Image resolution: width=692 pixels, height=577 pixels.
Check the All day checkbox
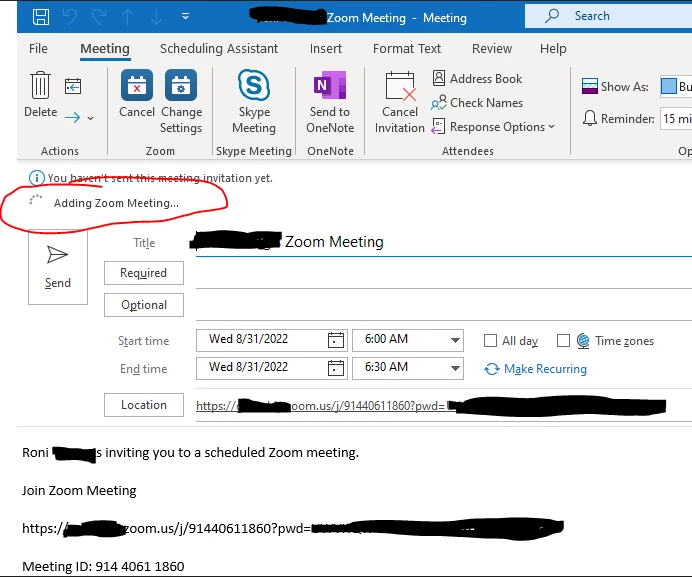pyautogui.click(x=490, y=340)
